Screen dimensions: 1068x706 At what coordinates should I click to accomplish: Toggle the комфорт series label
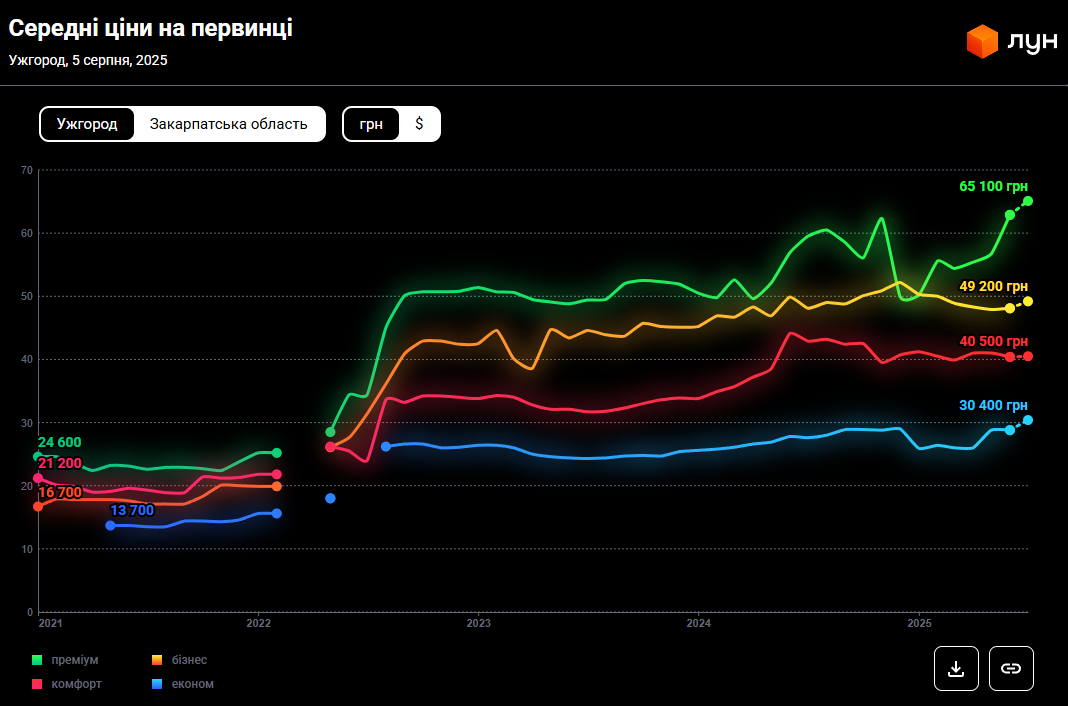[x=76, y=684]
